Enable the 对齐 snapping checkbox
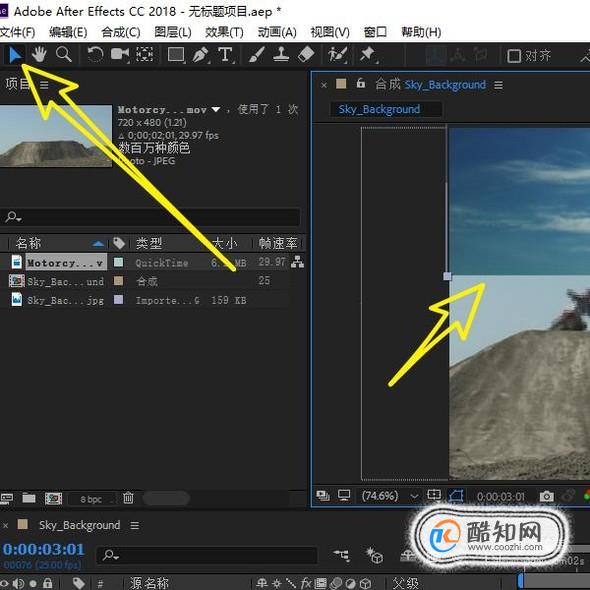 coord(514,56)
